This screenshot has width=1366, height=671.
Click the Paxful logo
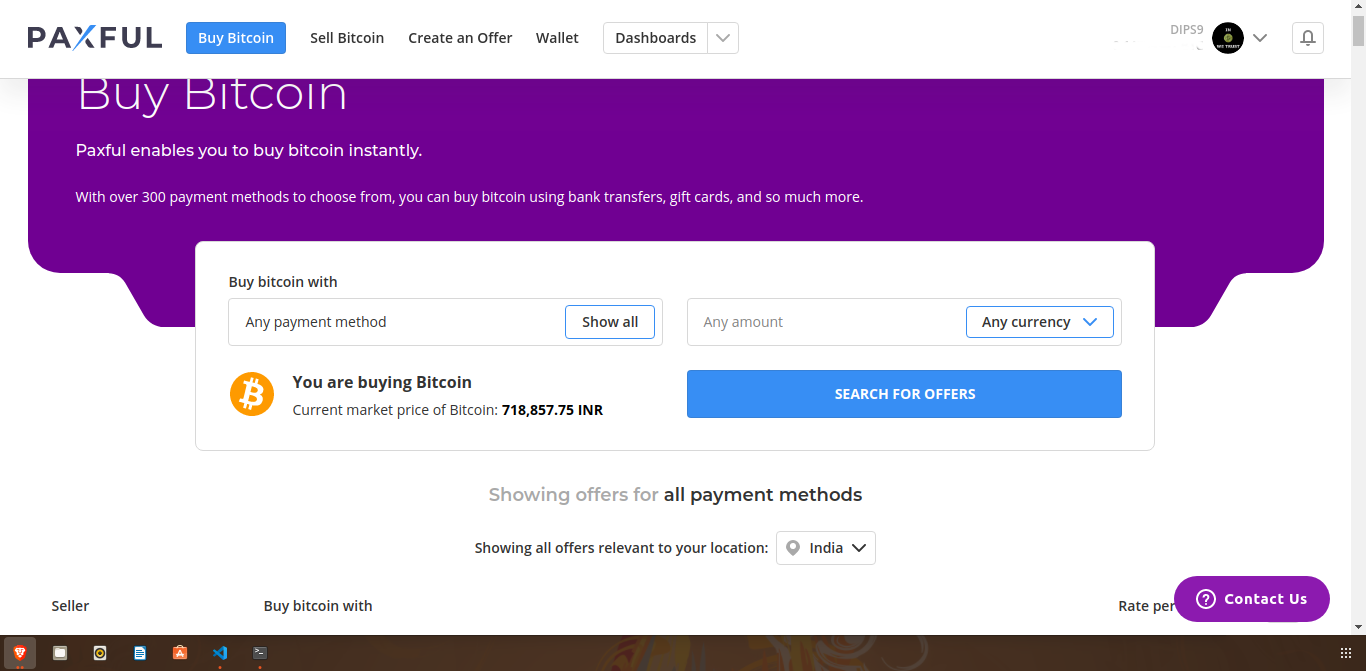pos(95,38)
